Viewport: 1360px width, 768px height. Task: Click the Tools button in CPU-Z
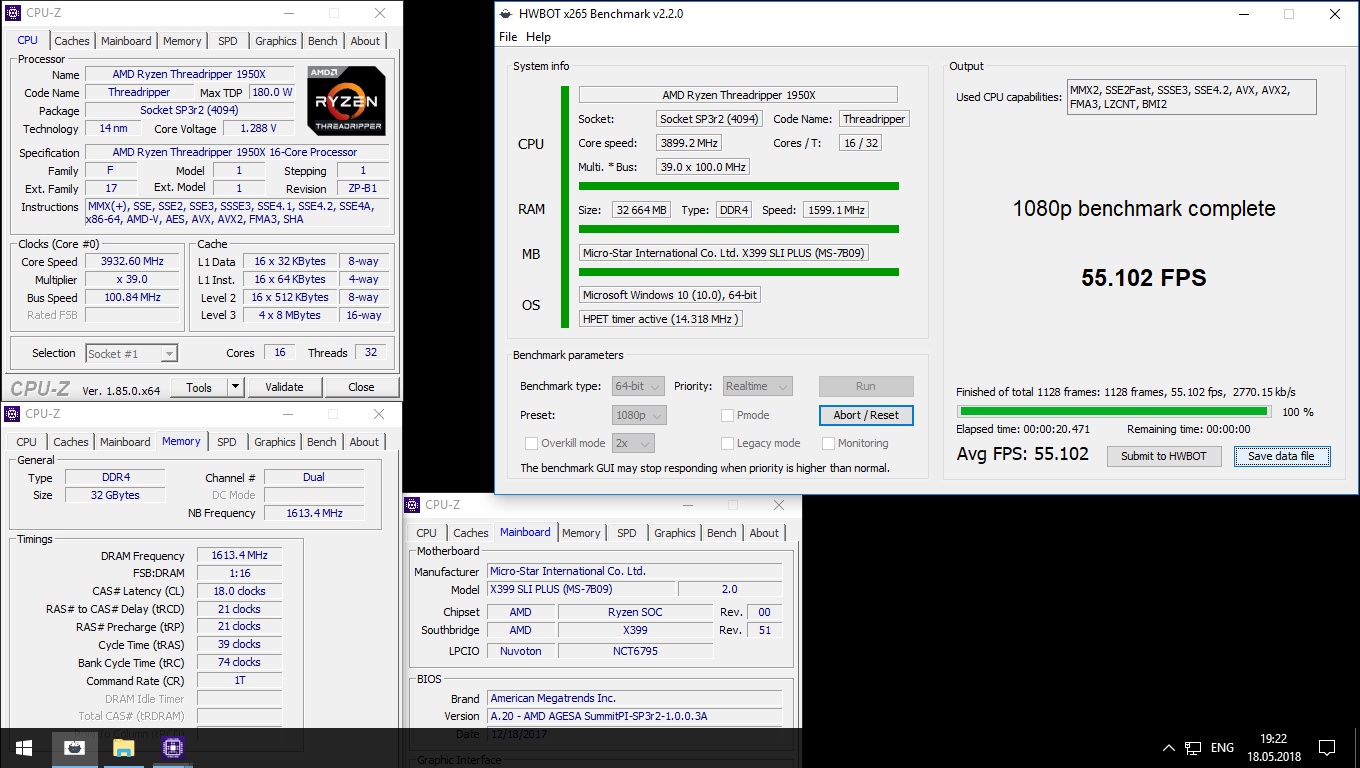point(199,387)
